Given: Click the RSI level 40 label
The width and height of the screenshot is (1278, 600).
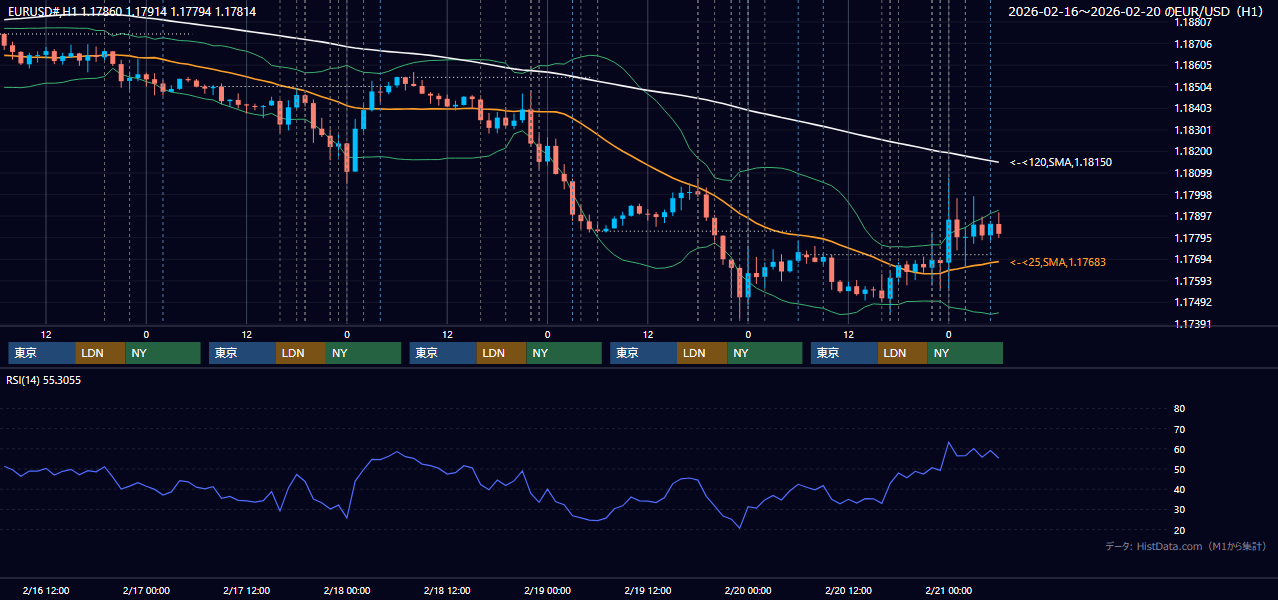Looking at the screenshot, I should (1179, 490).
